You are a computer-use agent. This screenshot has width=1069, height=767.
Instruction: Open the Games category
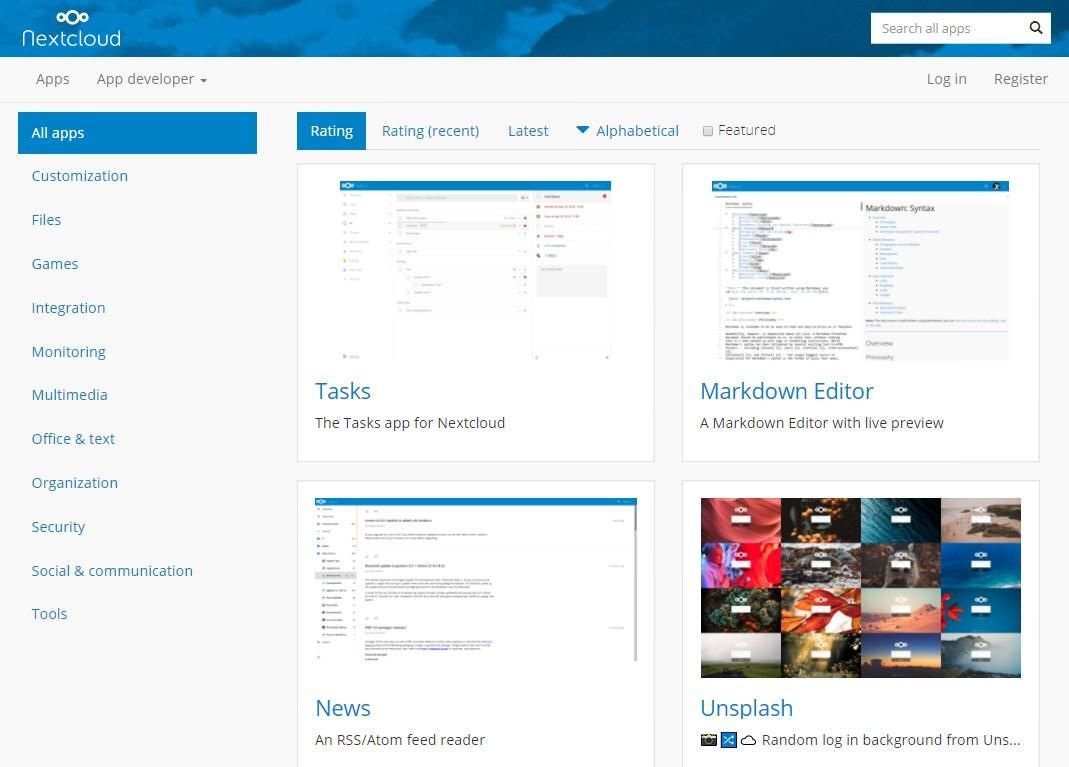pyautogui.click(x=55, y=264)
